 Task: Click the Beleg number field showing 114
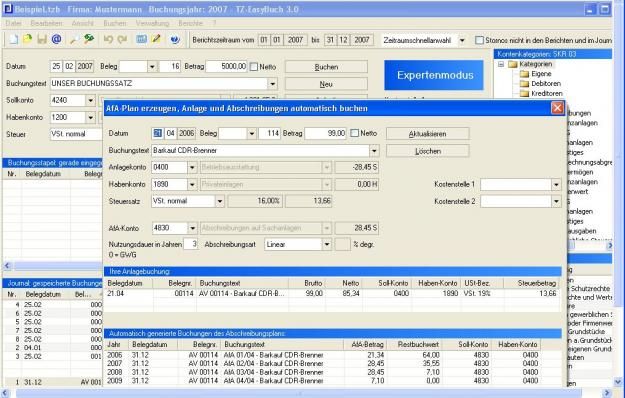[x=269, y=133]
